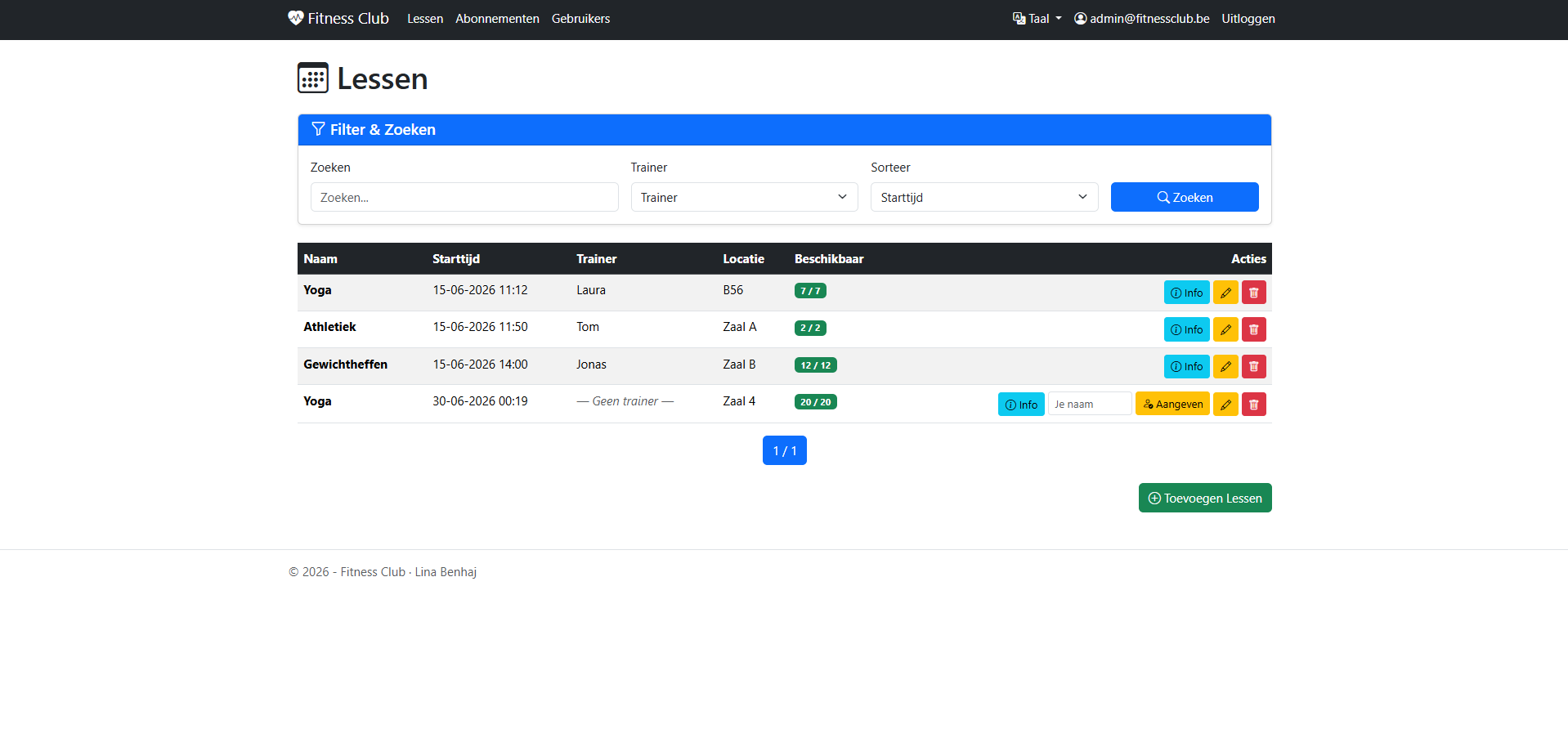Click the Gewichtheffen lesson name
Screen dimensions: 1568x738
click(345, 364)
